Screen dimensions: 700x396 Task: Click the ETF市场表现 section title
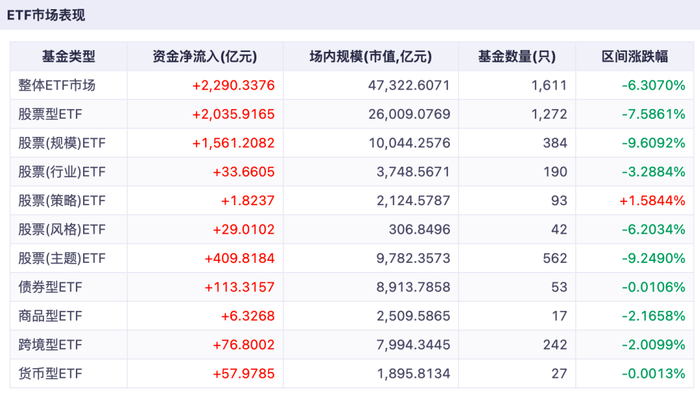pyautogui.click(x=46, y=15)
